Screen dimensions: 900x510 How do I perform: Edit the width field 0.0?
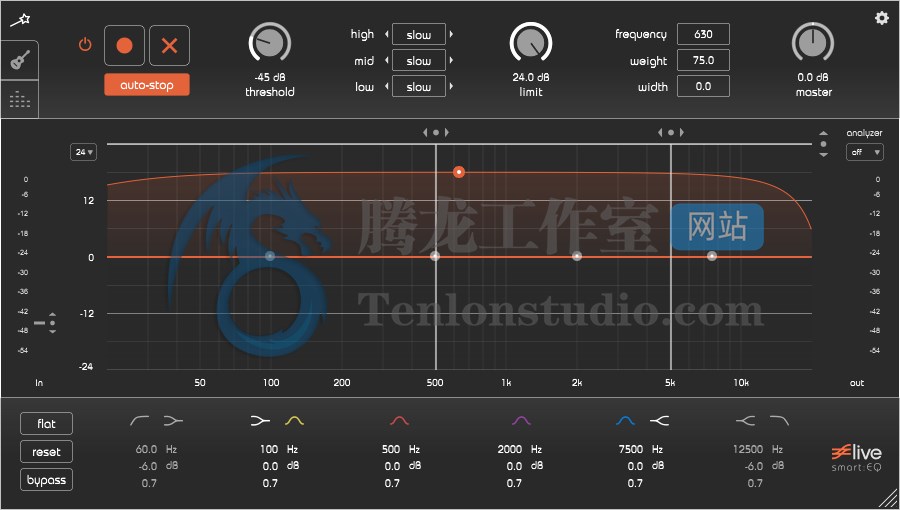click(x=703, y=87)
